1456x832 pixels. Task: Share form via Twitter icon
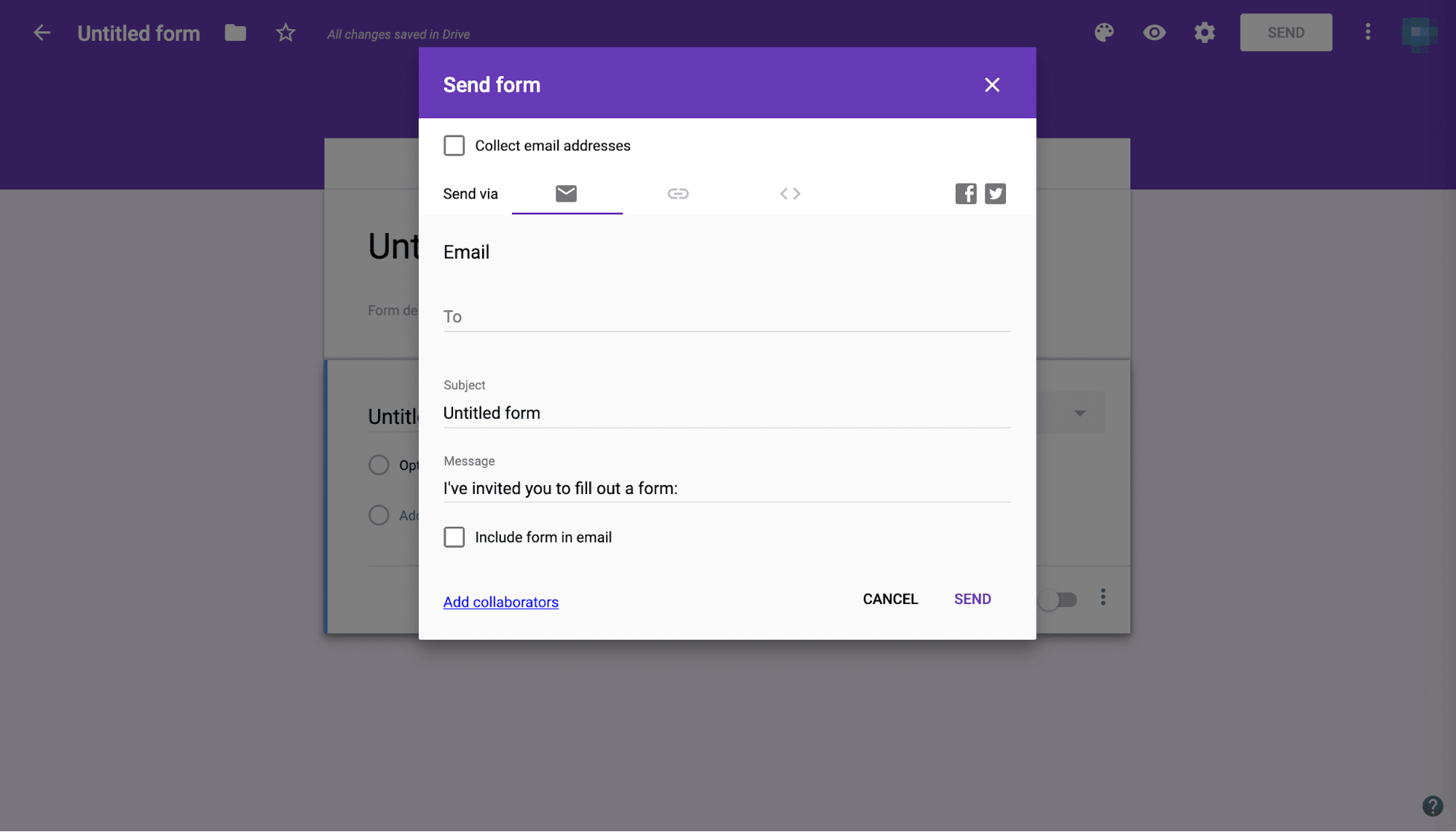(994, 193)
